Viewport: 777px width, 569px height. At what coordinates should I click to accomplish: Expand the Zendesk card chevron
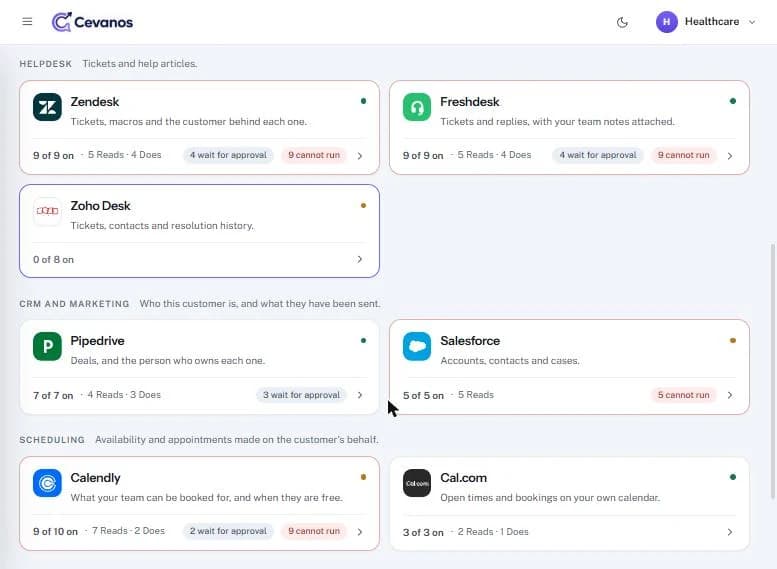click(x=360, y=156)
